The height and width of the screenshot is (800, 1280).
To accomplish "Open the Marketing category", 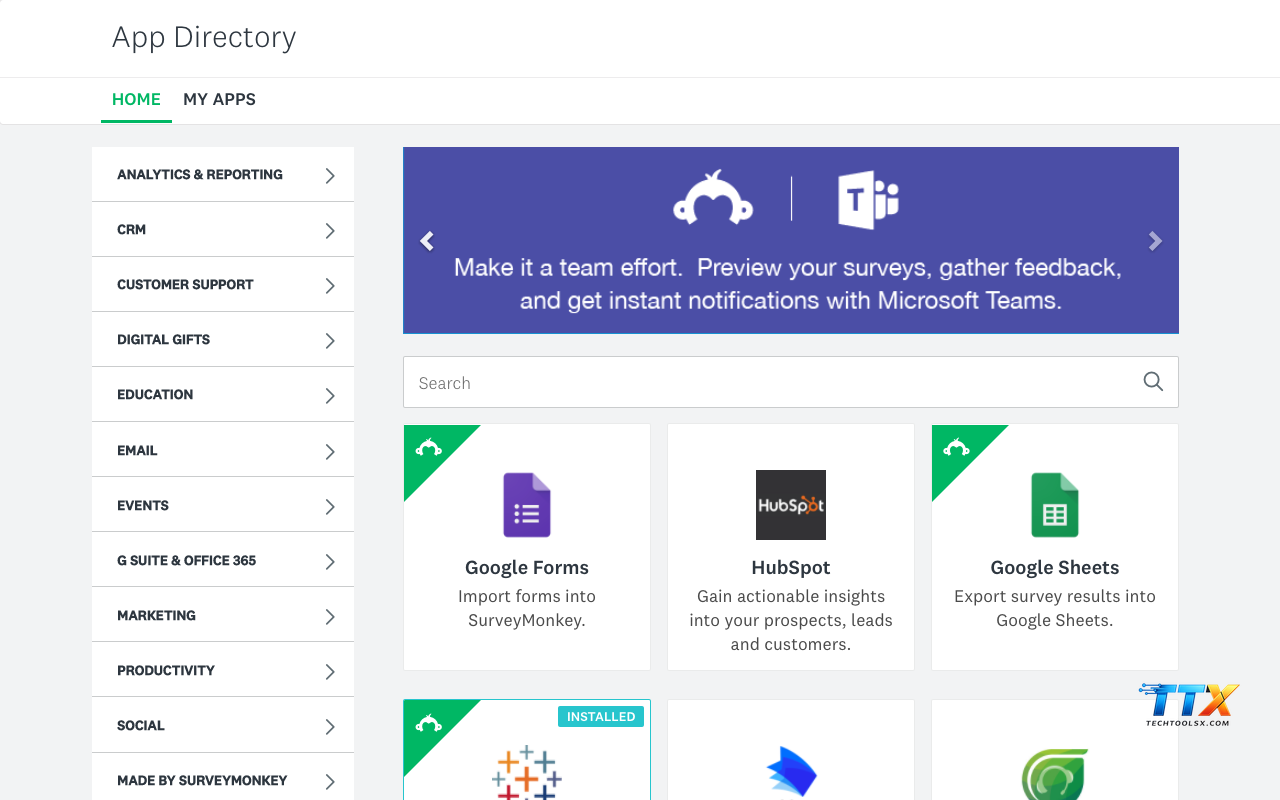I will pyautogui.click(x=223, y=616).
